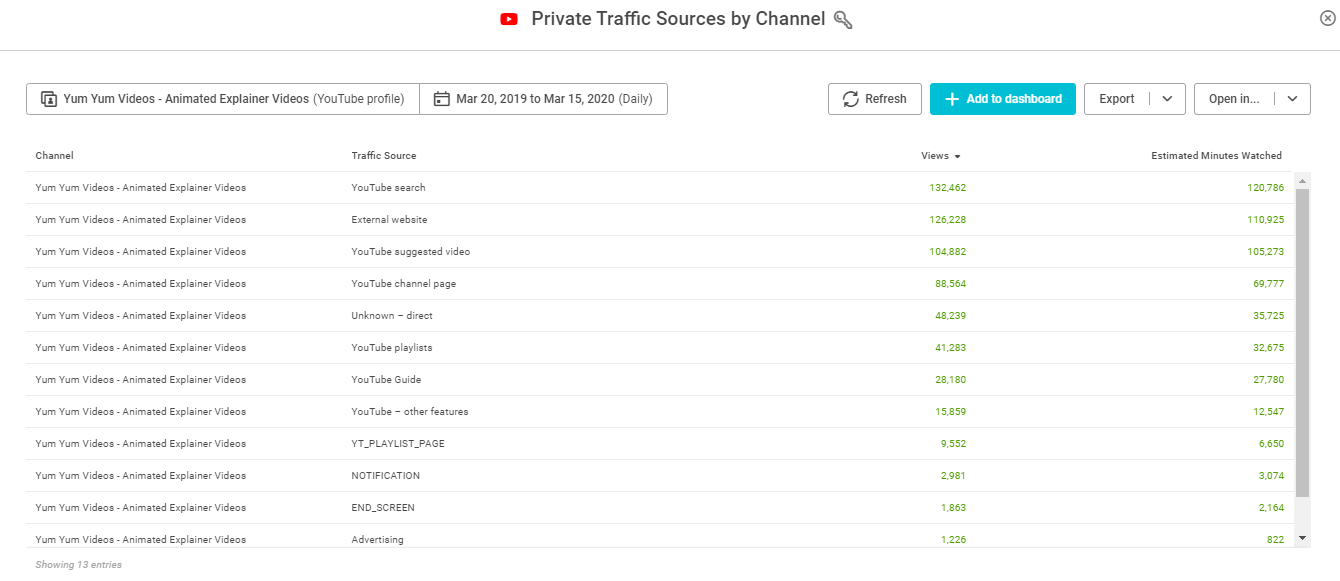Click the minutes watched value 69,777
This screenshot has height=581, width=1340.
[x=1268, y=284]
